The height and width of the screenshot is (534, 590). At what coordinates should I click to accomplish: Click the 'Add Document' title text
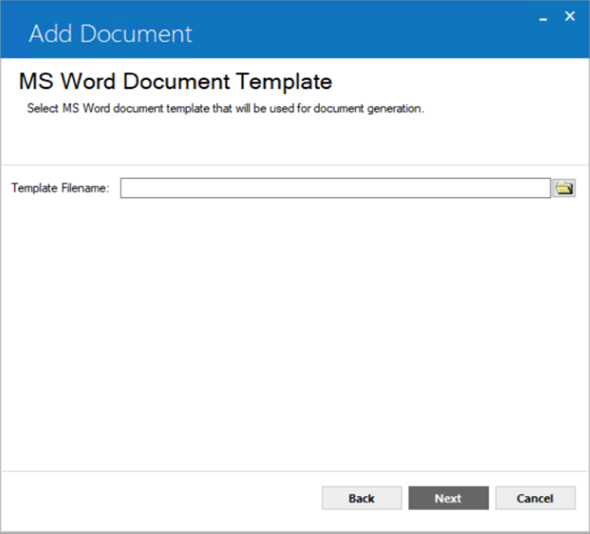tap(110, 34)
